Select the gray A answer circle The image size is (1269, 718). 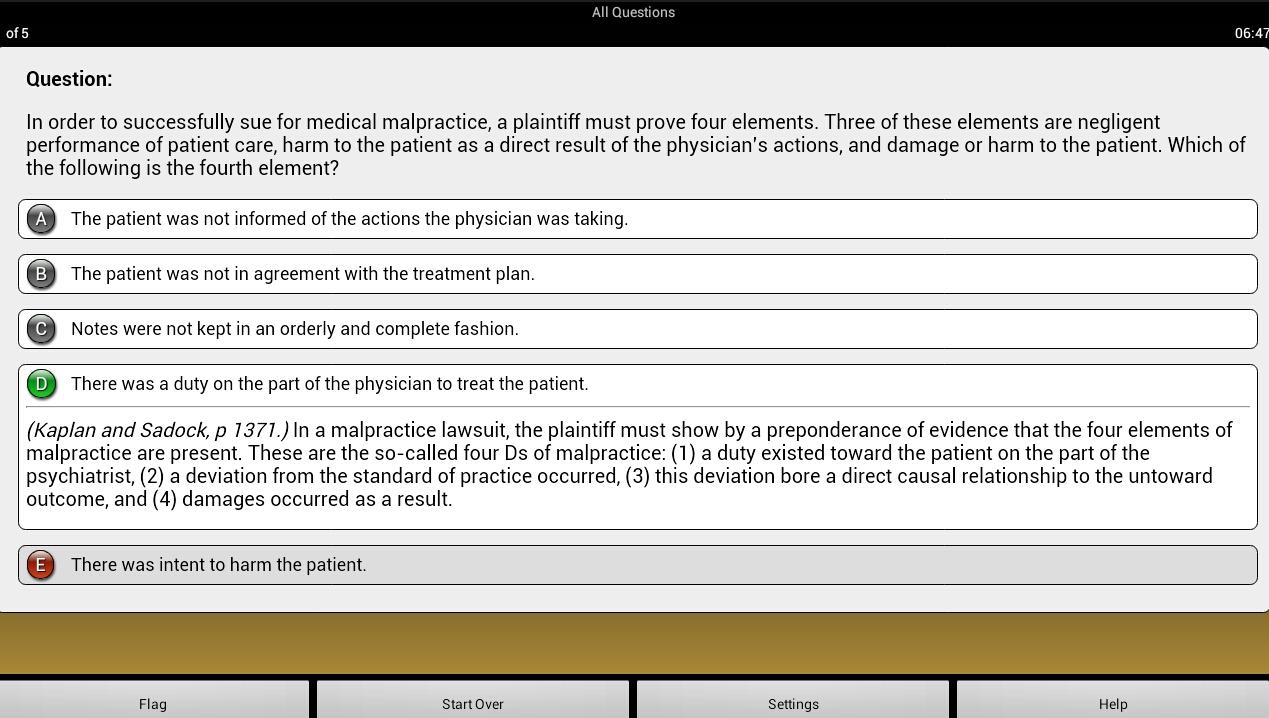coord(41,219)
